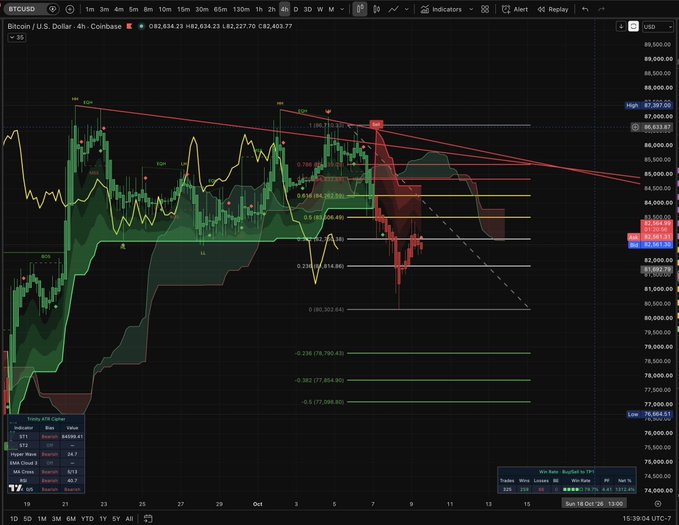Click the redo arrow icon
Screen dimensions: 679x525
[x=601, y=9]
